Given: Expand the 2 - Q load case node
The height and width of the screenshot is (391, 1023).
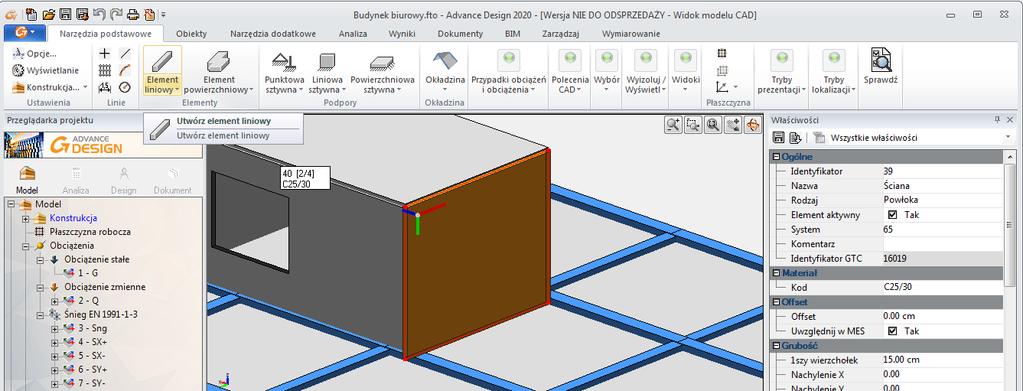Looking at the screenshot, I should click(54, 301).
